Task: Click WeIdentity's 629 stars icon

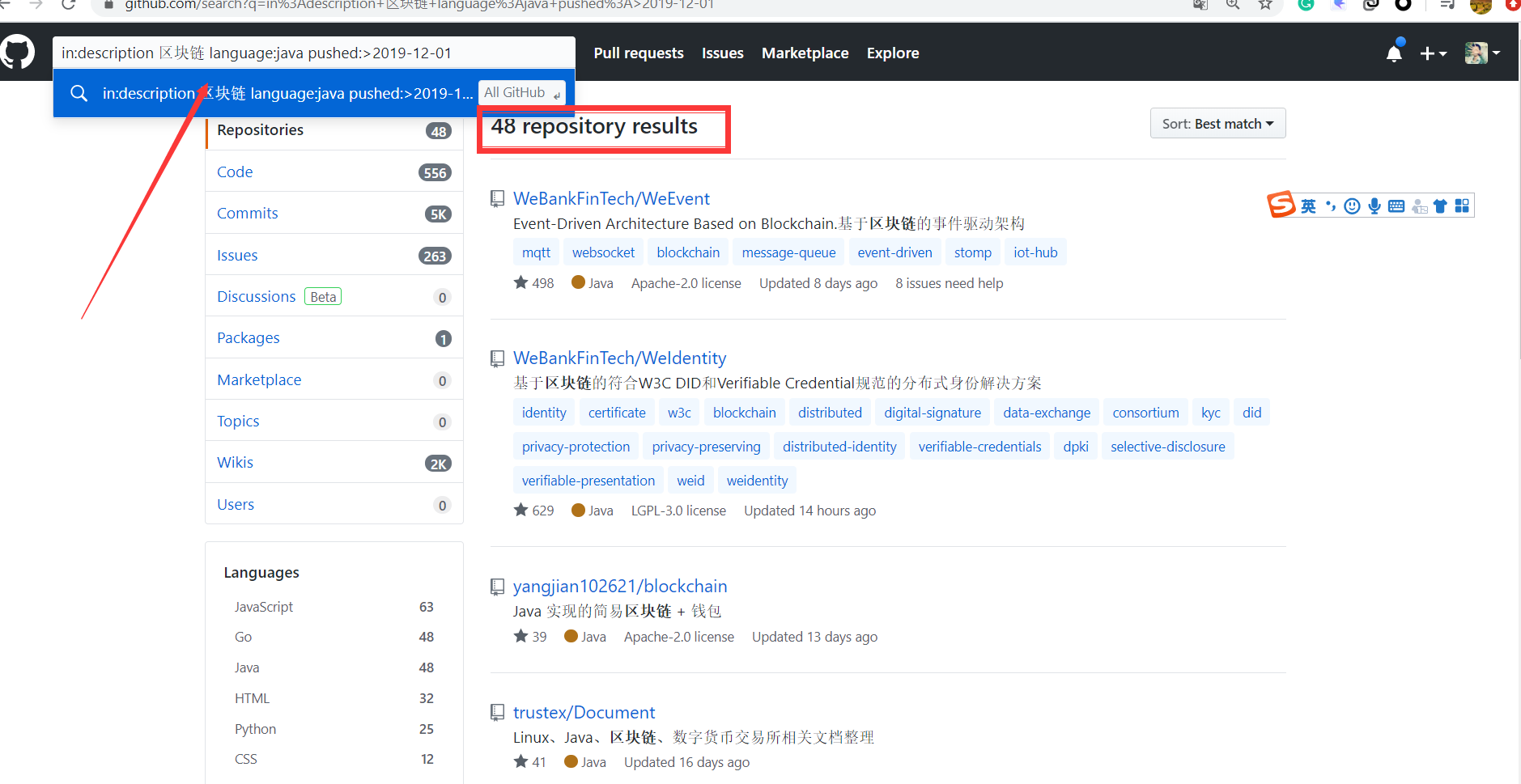Action: coord(520,510)
